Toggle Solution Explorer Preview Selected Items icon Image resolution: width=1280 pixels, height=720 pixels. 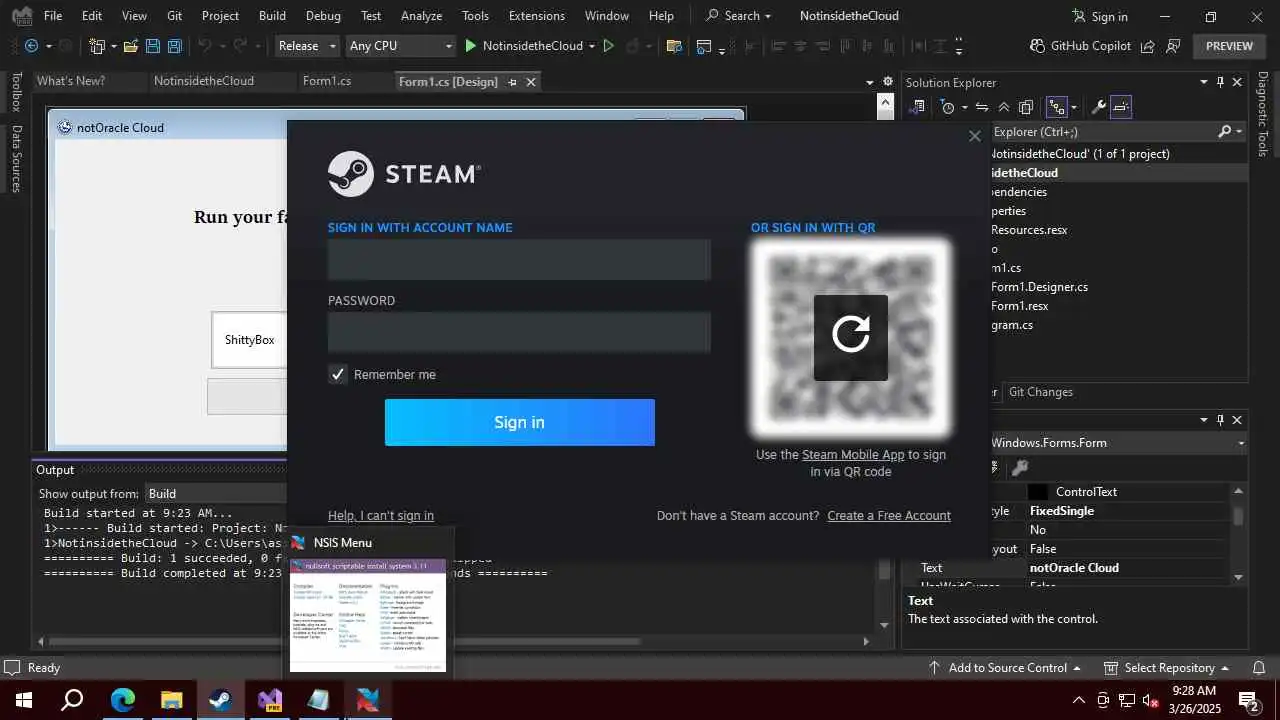(x=1121, y=107)
